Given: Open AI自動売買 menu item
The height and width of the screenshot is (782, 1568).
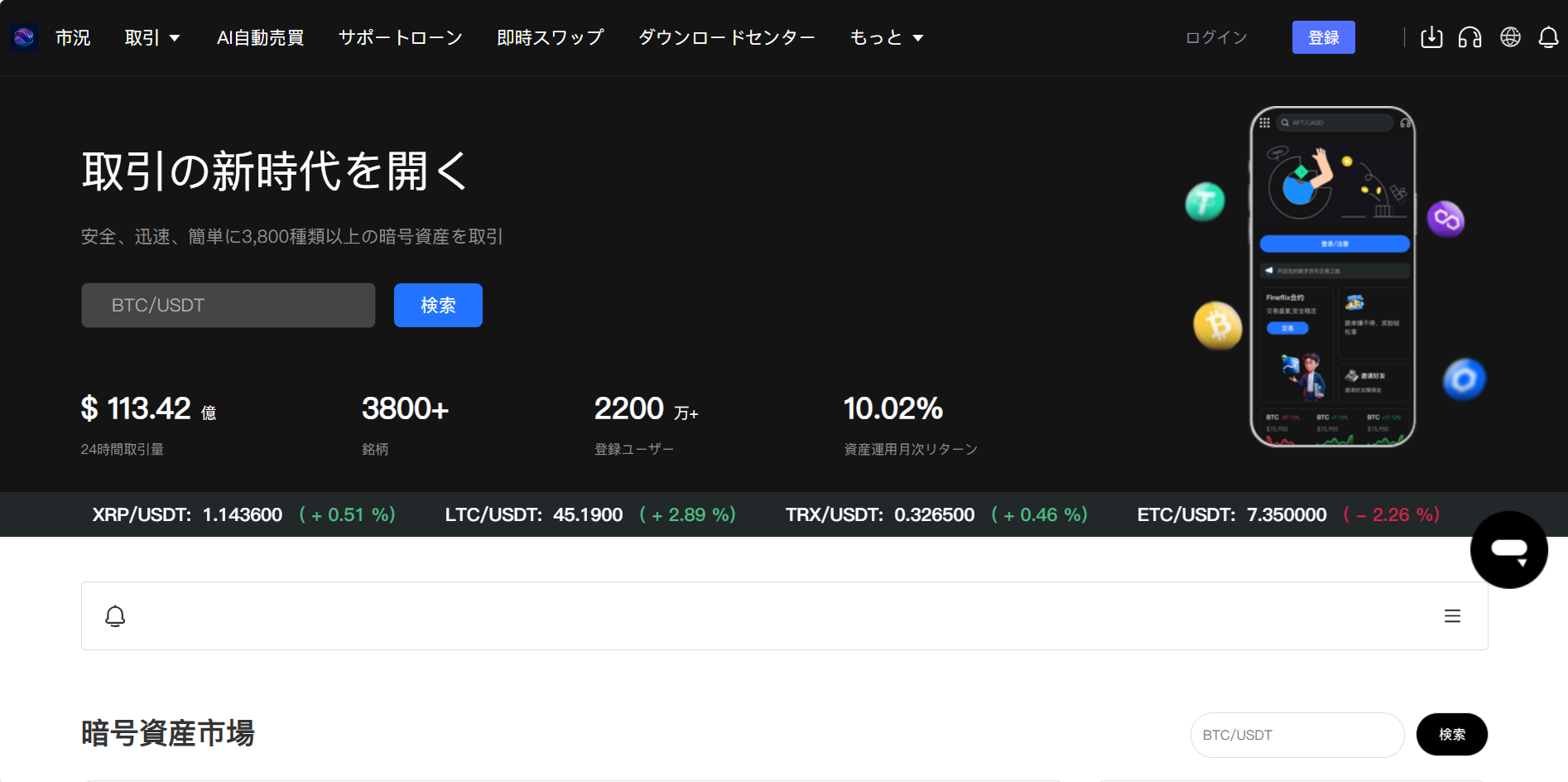Looking at the screenshot, I should pyautogui.click(x=260, y=37).
